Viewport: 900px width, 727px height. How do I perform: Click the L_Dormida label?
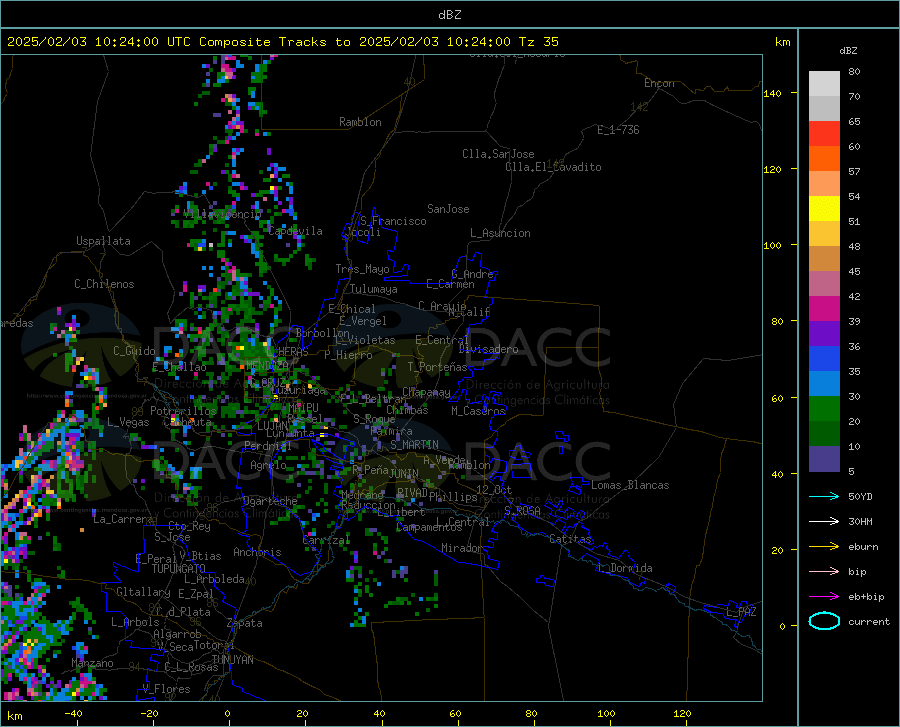point(624,568)
